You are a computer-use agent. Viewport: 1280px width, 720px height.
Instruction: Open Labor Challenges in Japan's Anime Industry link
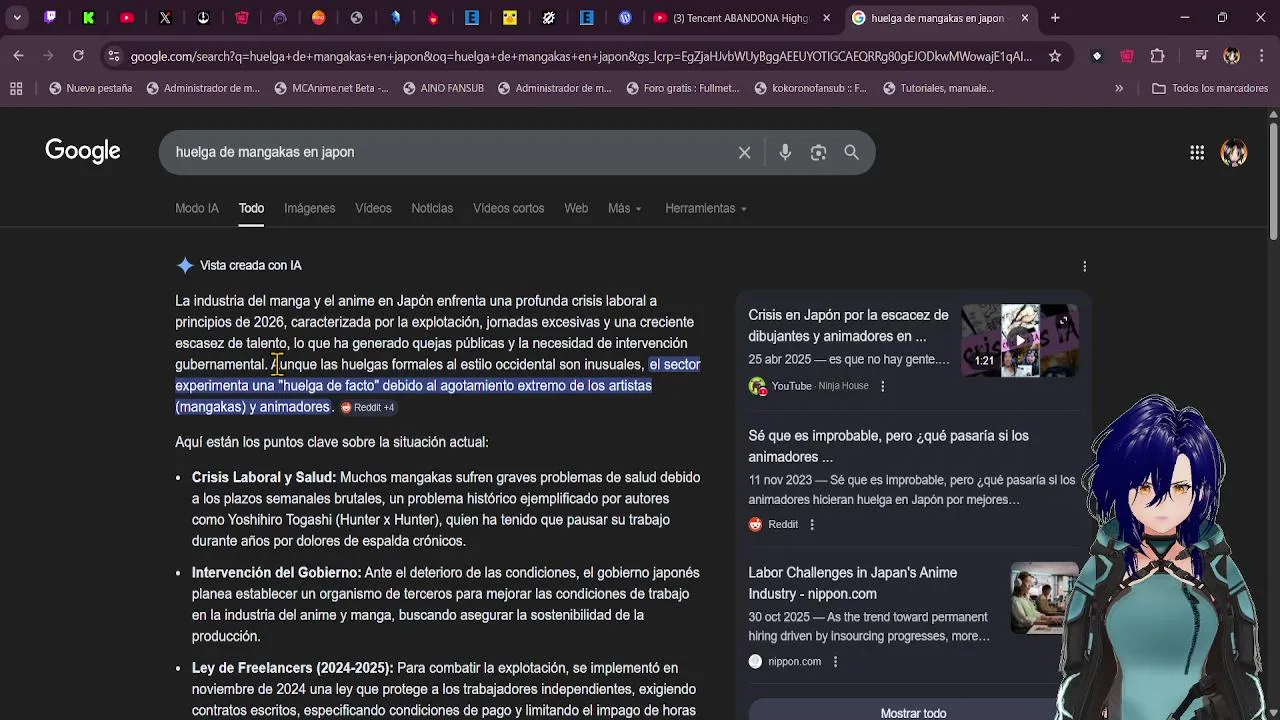click(852, 583)
